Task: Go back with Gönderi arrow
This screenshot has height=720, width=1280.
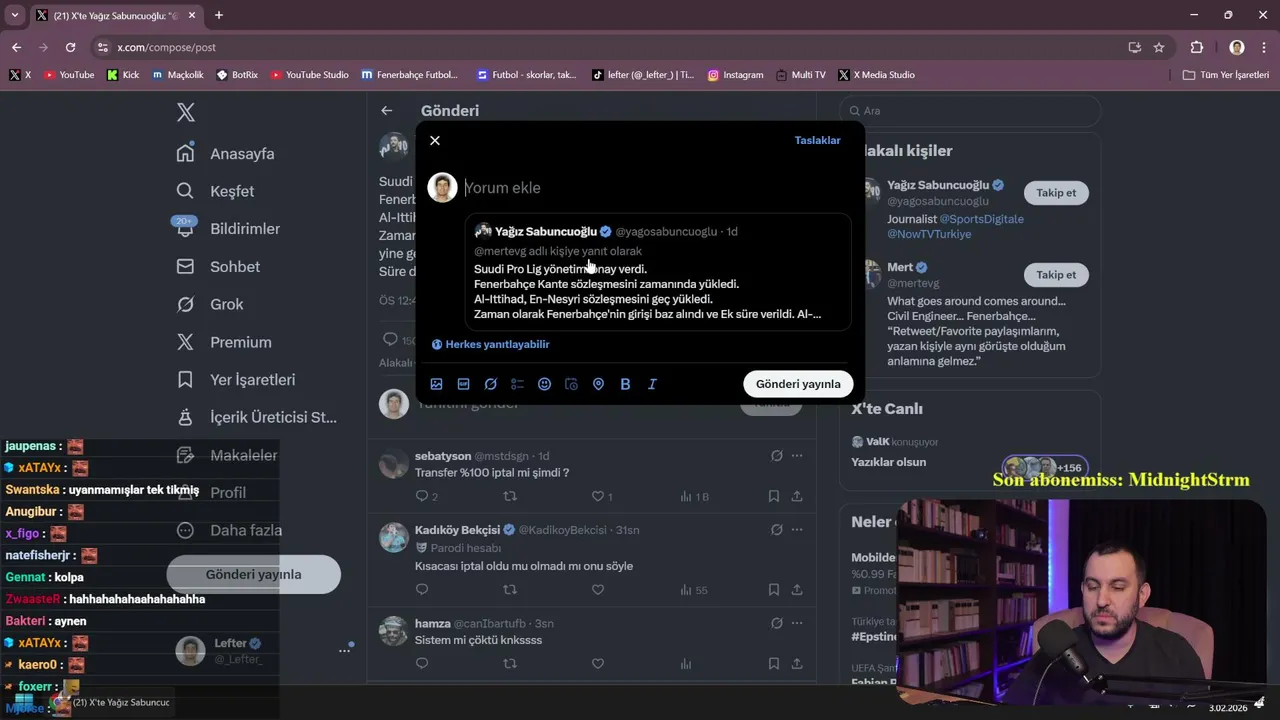Action: [387, 111]
